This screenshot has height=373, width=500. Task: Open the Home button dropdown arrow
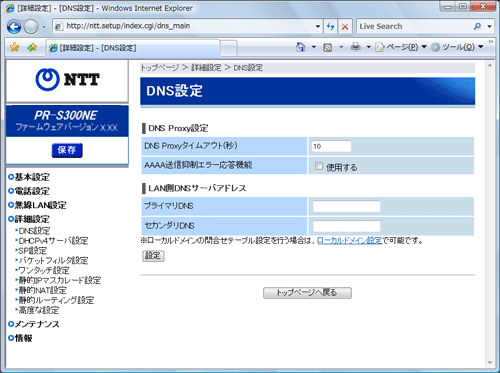pyautogui.click(x=314, y=47)
